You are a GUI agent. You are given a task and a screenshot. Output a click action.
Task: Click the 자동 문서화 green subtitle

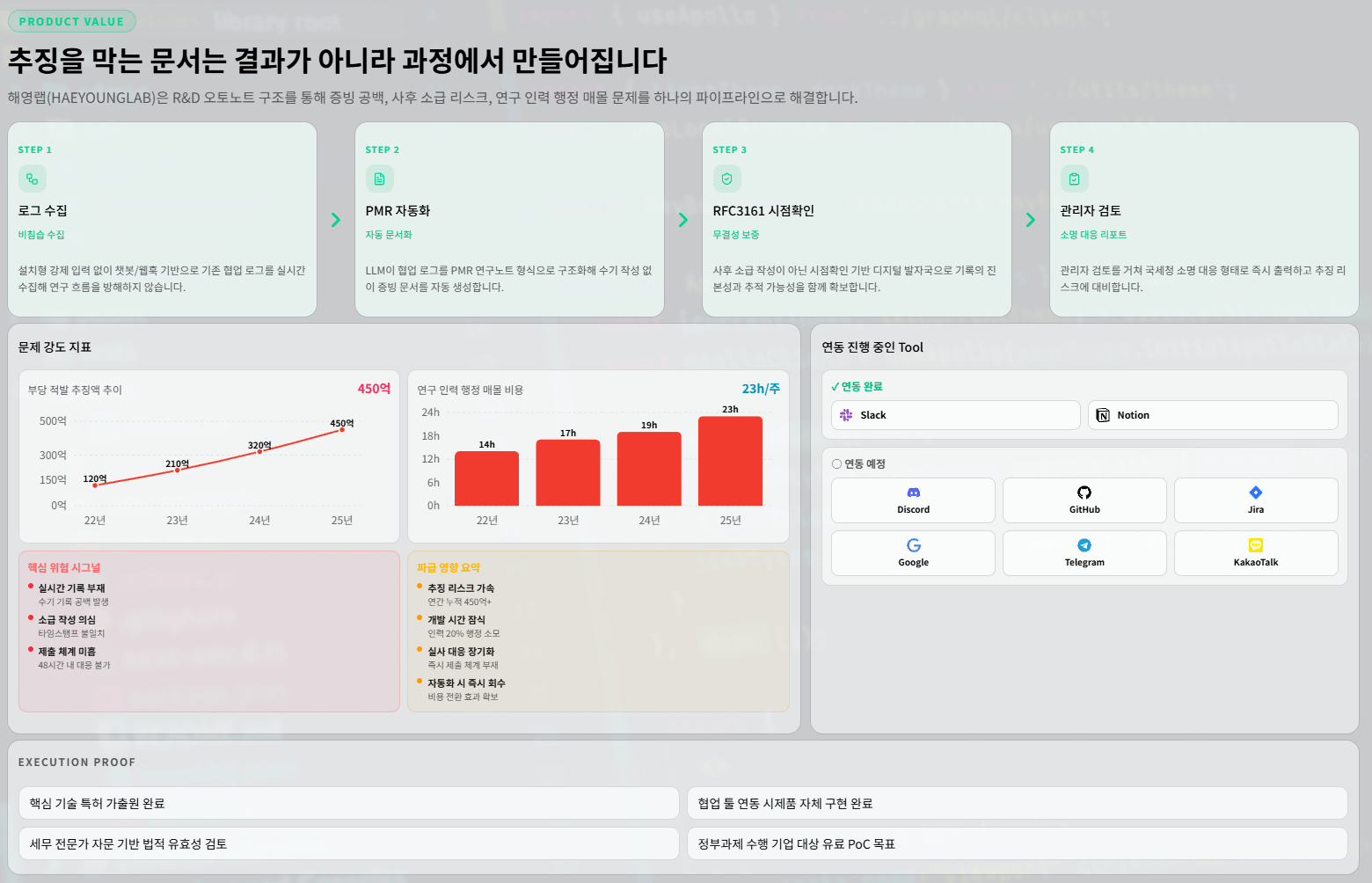(389, 235)
